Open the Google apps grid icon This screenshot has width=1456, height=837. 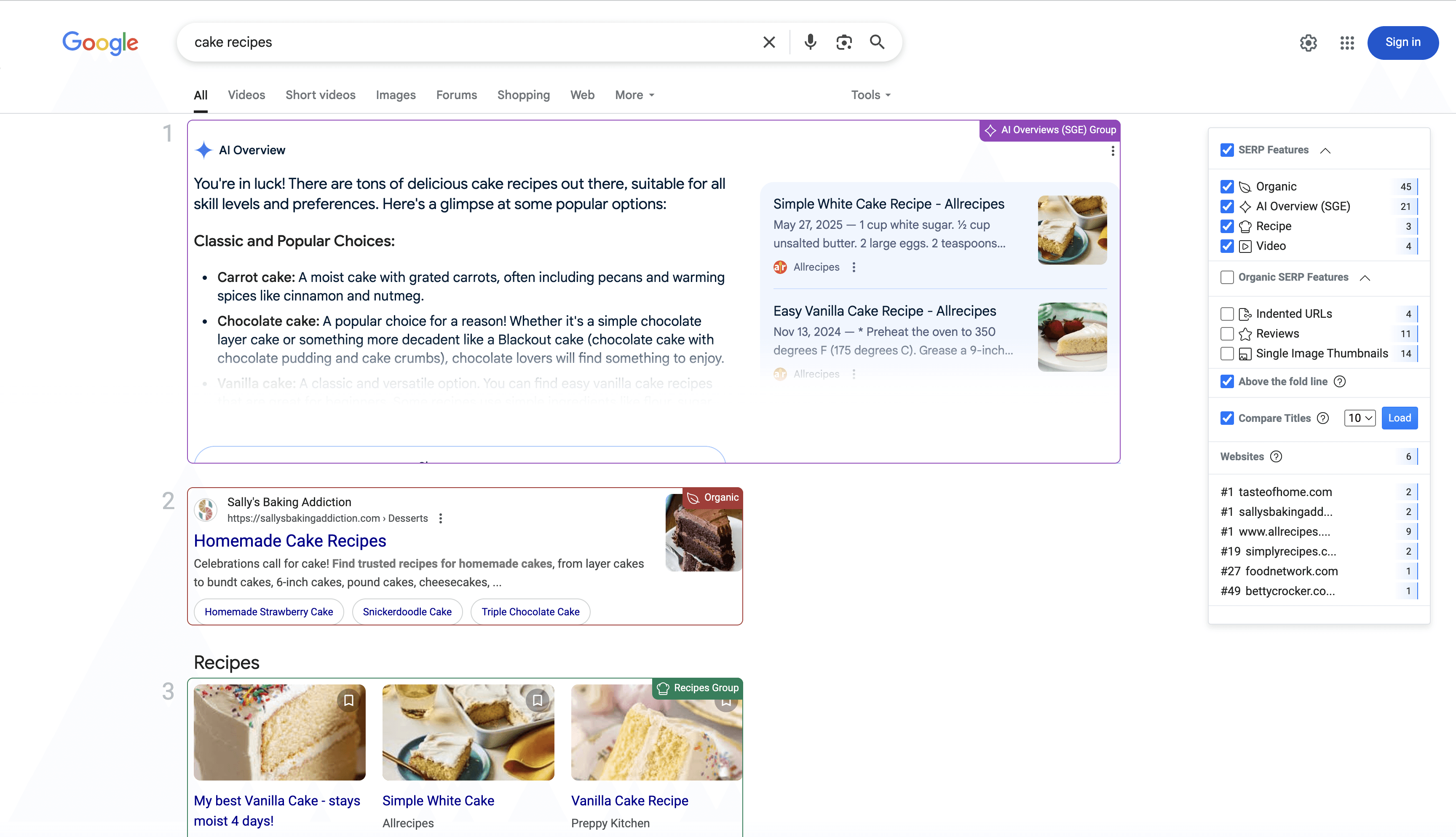(x=1347, y=43)
